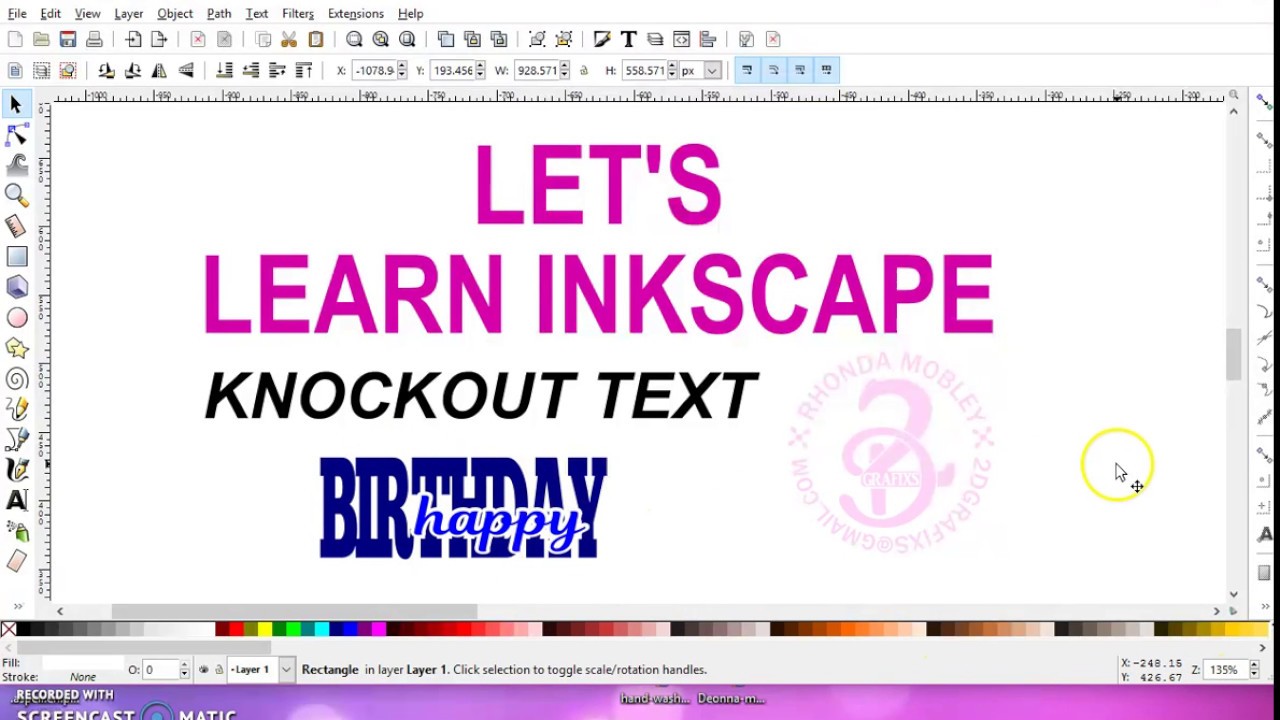This screenshot has width=1280, height=720.
Task: Toggle the current layer lock icon
Action: tap(219, 670)
